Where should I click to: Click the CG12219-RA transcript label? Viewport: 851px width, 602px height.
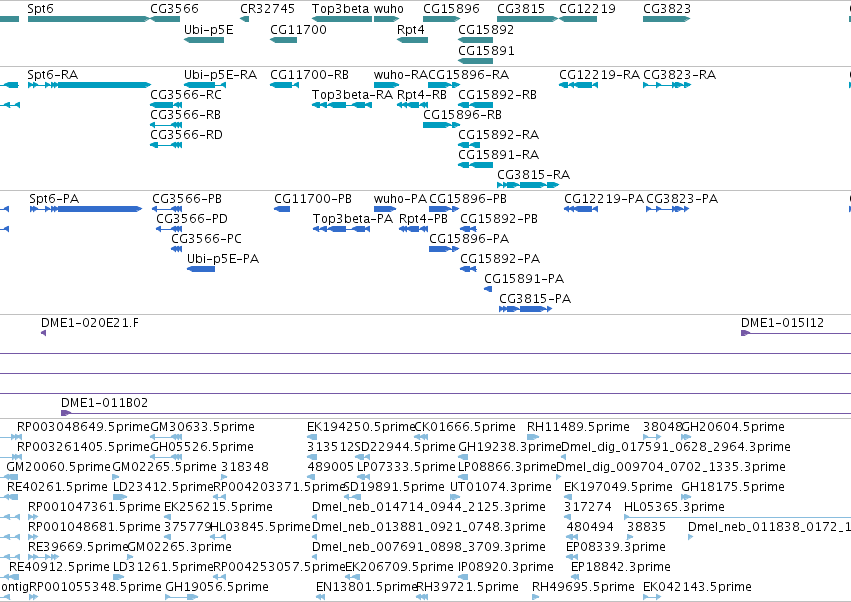(599, 74)
